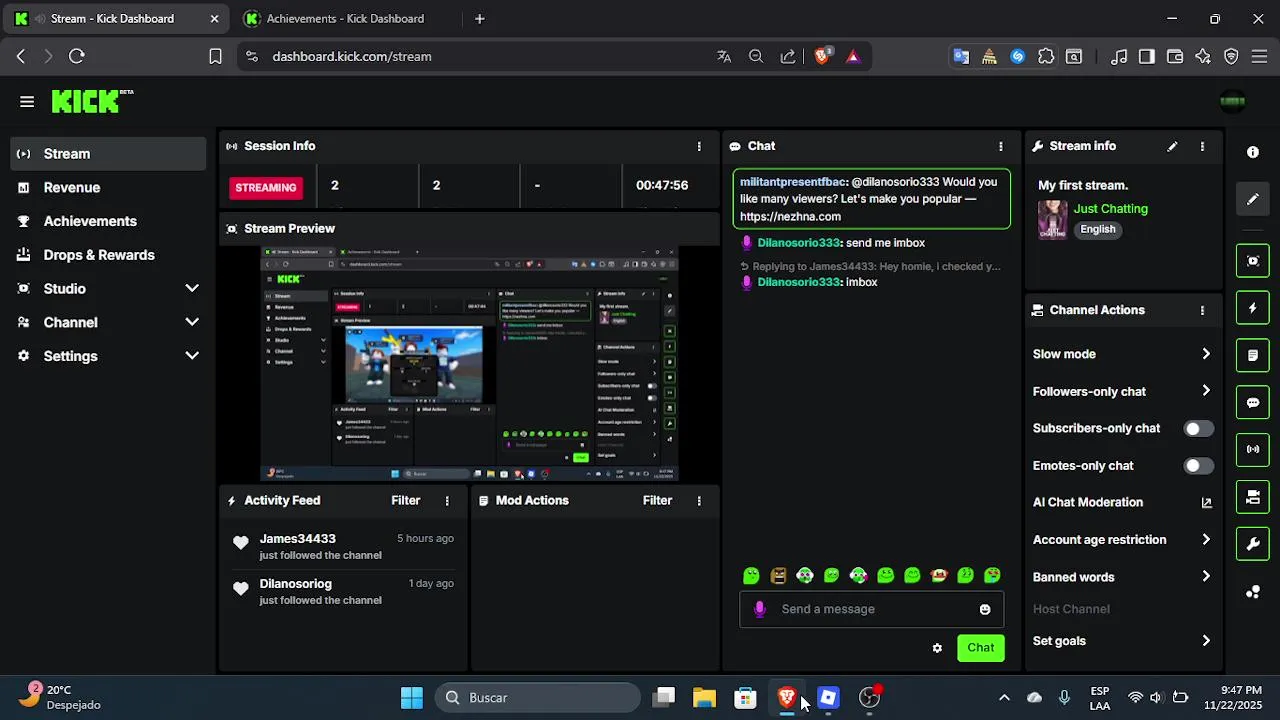Open Followers-only chat options arrow
This screenshot has height=720, width=1280.
coord(1206,391)
